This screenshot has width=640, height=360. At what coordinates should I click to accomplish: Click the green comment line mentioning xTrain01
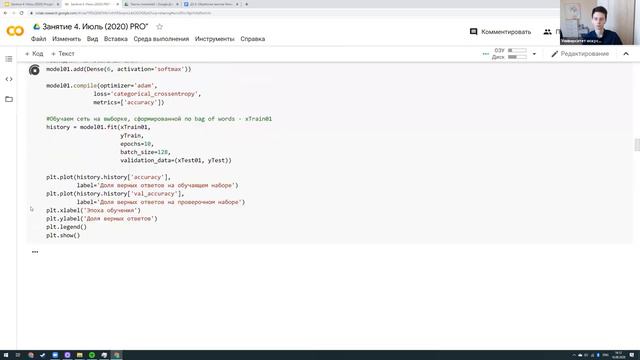pos(159,119)
